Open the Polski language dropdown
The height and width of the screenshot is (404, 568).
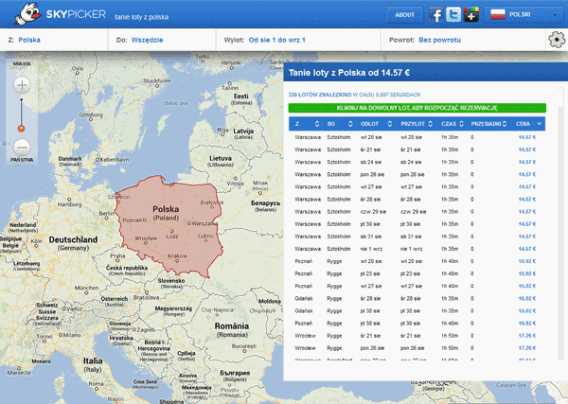524,15
